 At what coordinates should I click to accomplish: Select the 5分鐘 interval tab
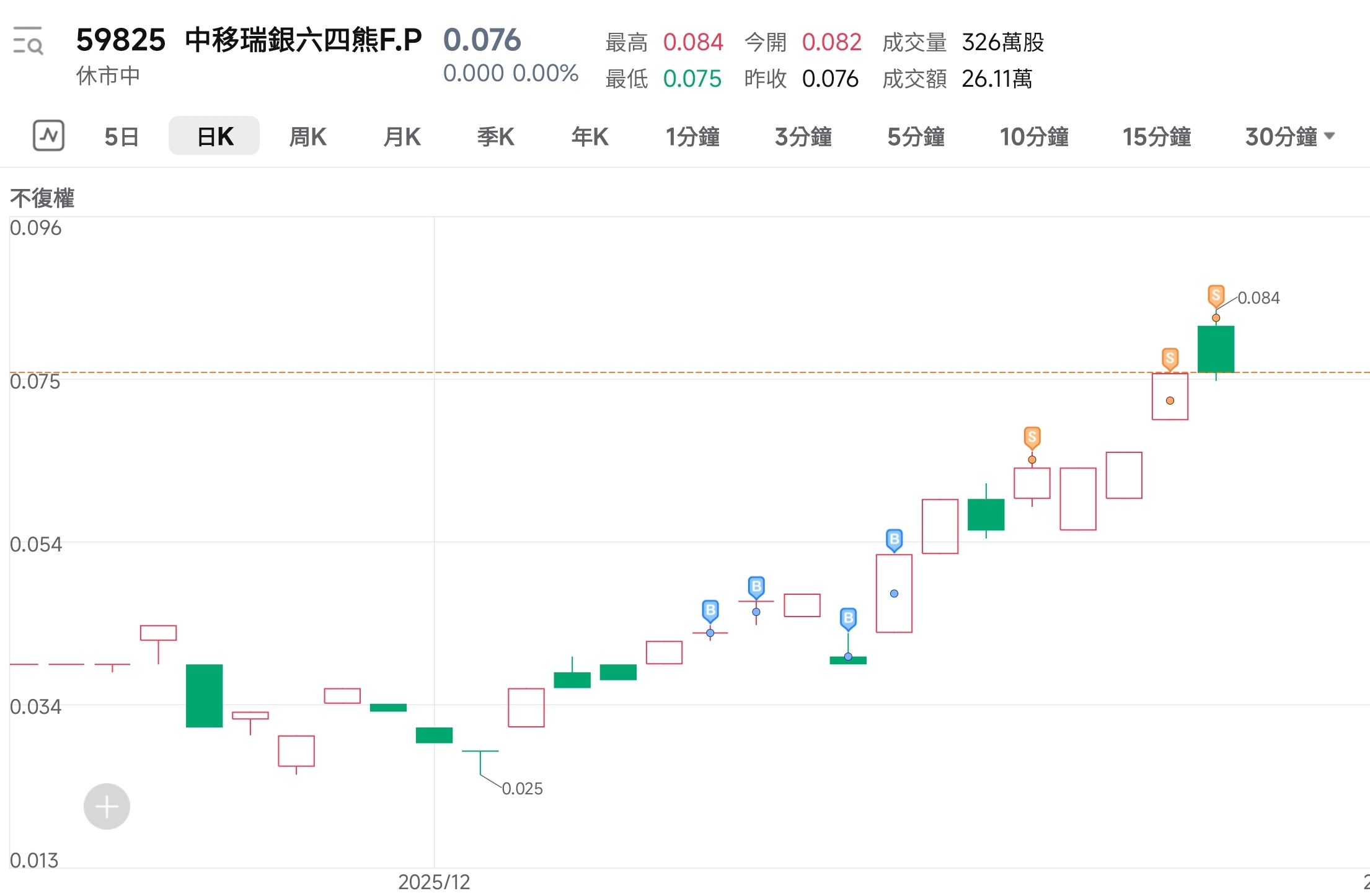click(916, 136)
